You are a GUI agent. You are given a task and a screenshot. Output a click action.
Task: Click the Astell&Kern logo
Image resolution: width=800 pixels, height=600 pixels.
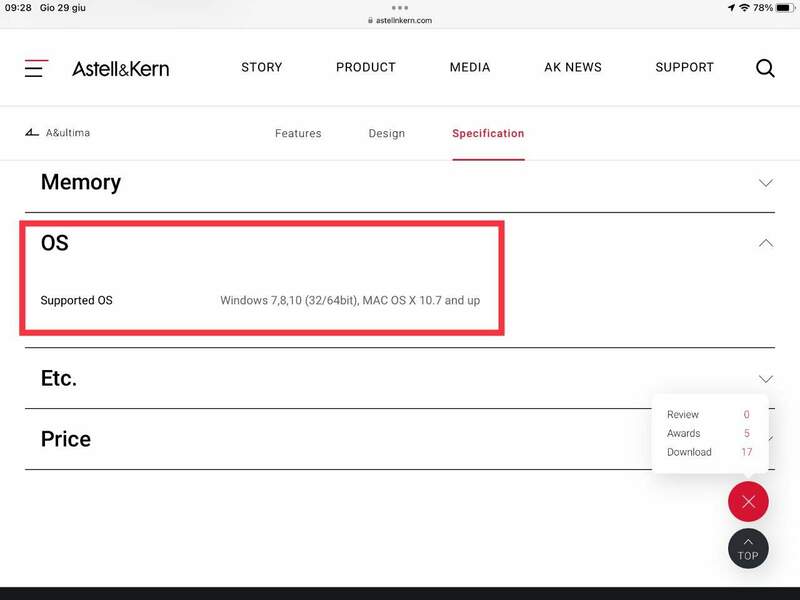[120, 68]
